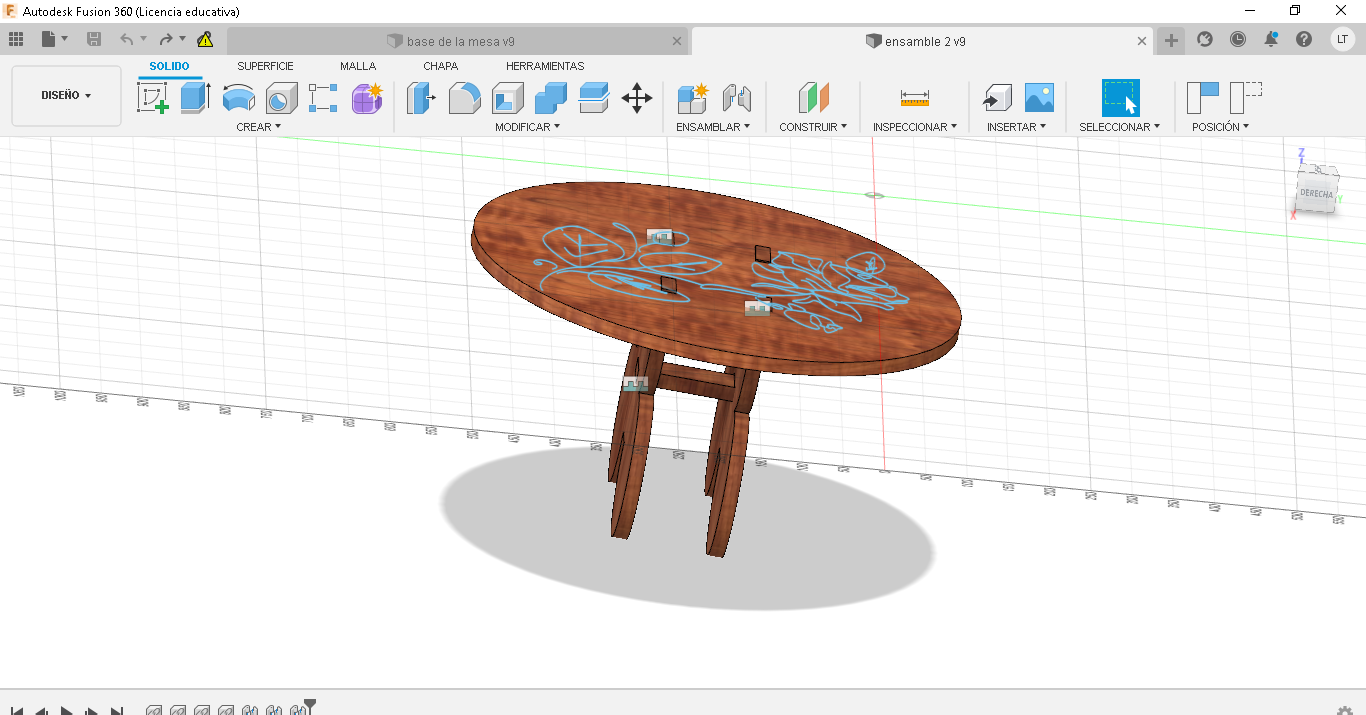The image size is (1366, 715).
Task: Switch to the SUPERFICIE tab
Action: tap(265, 66)
